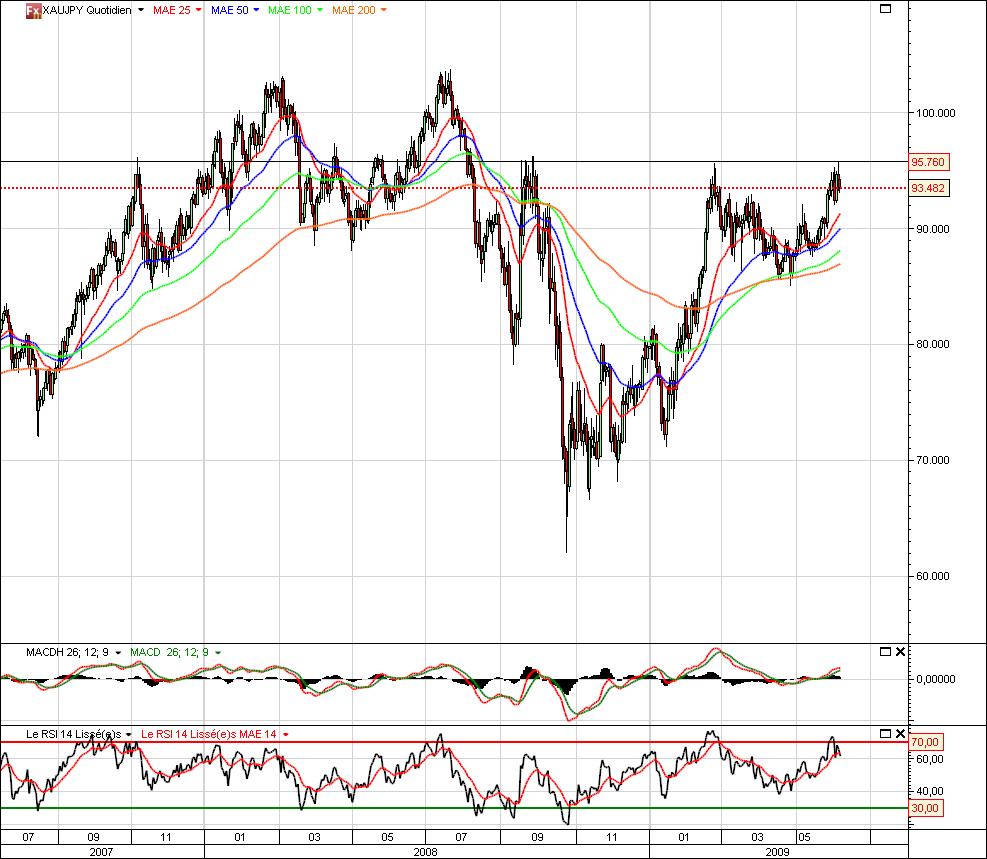
Task: Maximize the main price chart panel
Action: 884,9
